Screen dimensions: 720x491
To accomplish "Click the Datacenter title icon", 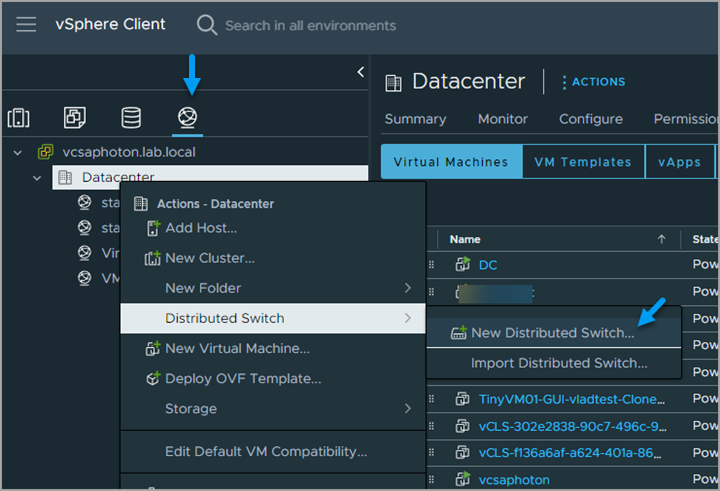I will tap(394, 83).
